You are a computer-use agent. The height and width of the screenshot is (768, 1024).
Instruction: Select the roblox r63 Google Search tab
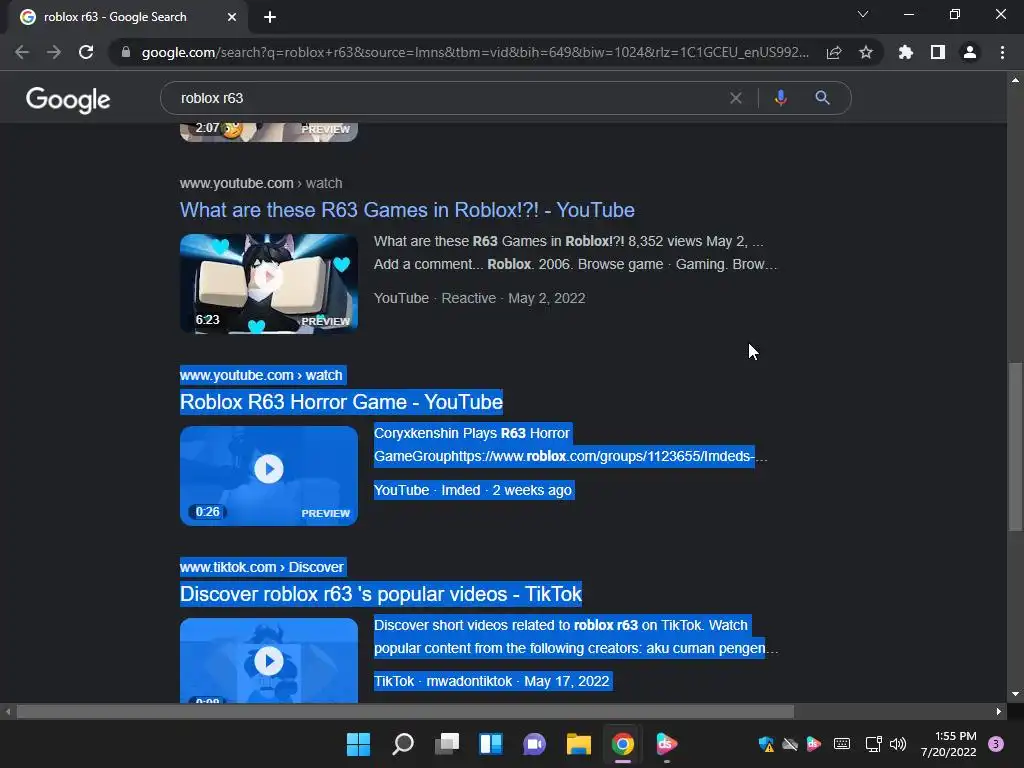pos(127,17)
